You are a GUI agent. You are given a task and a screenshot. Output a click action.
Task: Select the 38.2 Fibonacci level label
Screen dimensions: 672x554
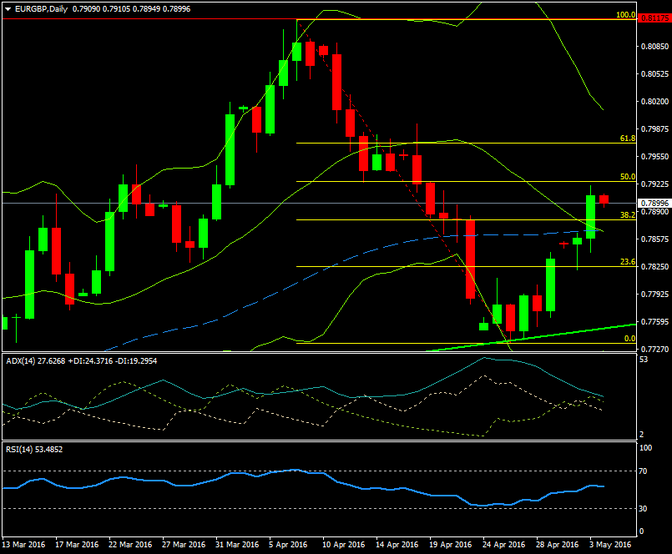(626, 215)
